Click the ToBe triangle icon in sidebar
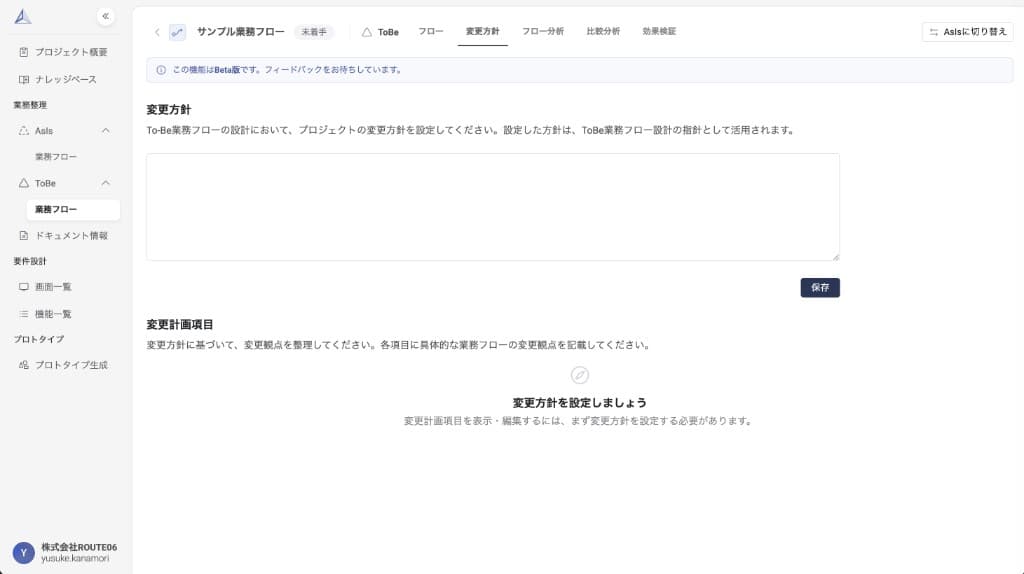 click(24, 183)
